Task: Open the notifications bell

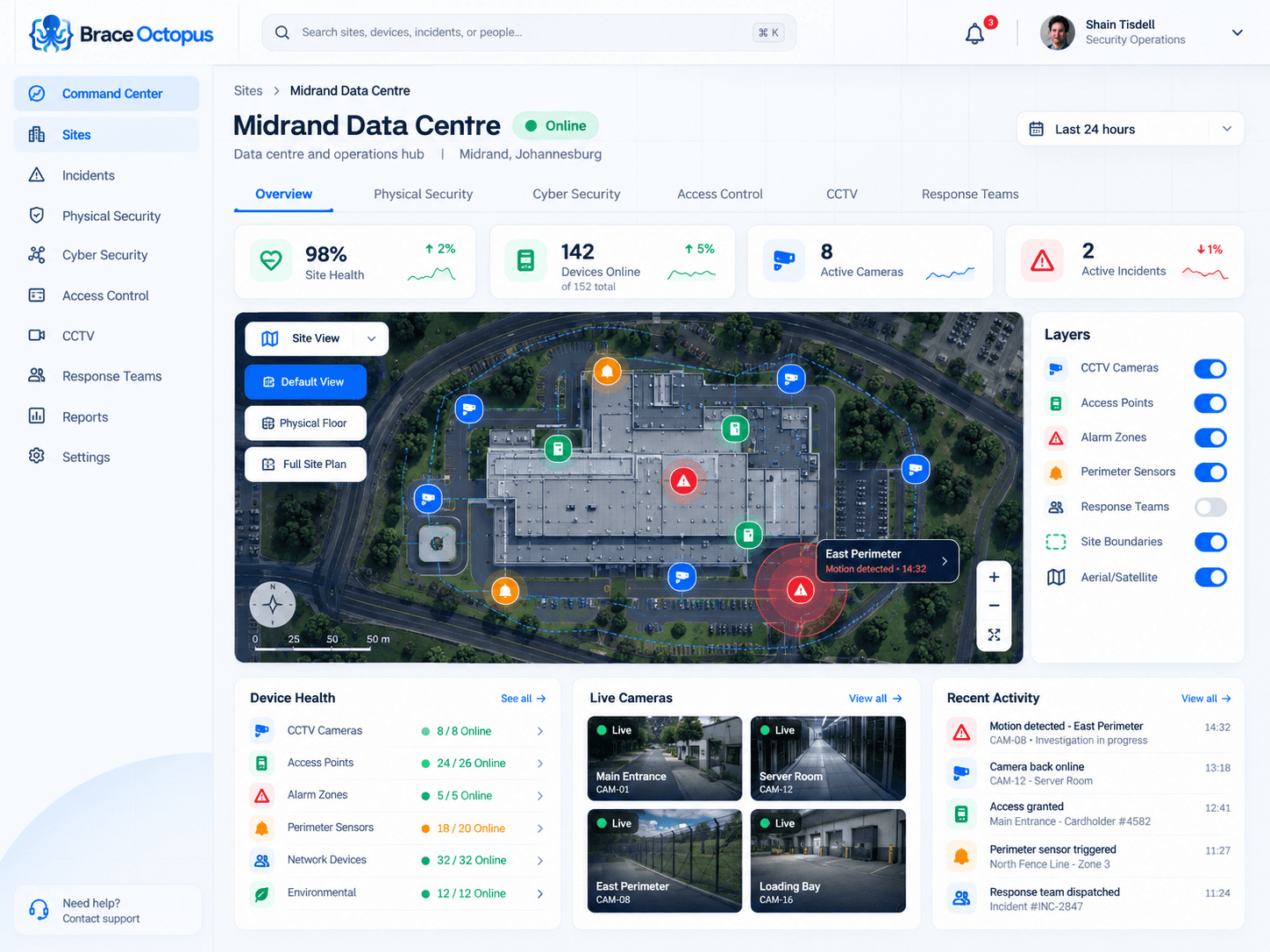Action: coord(974,34)
